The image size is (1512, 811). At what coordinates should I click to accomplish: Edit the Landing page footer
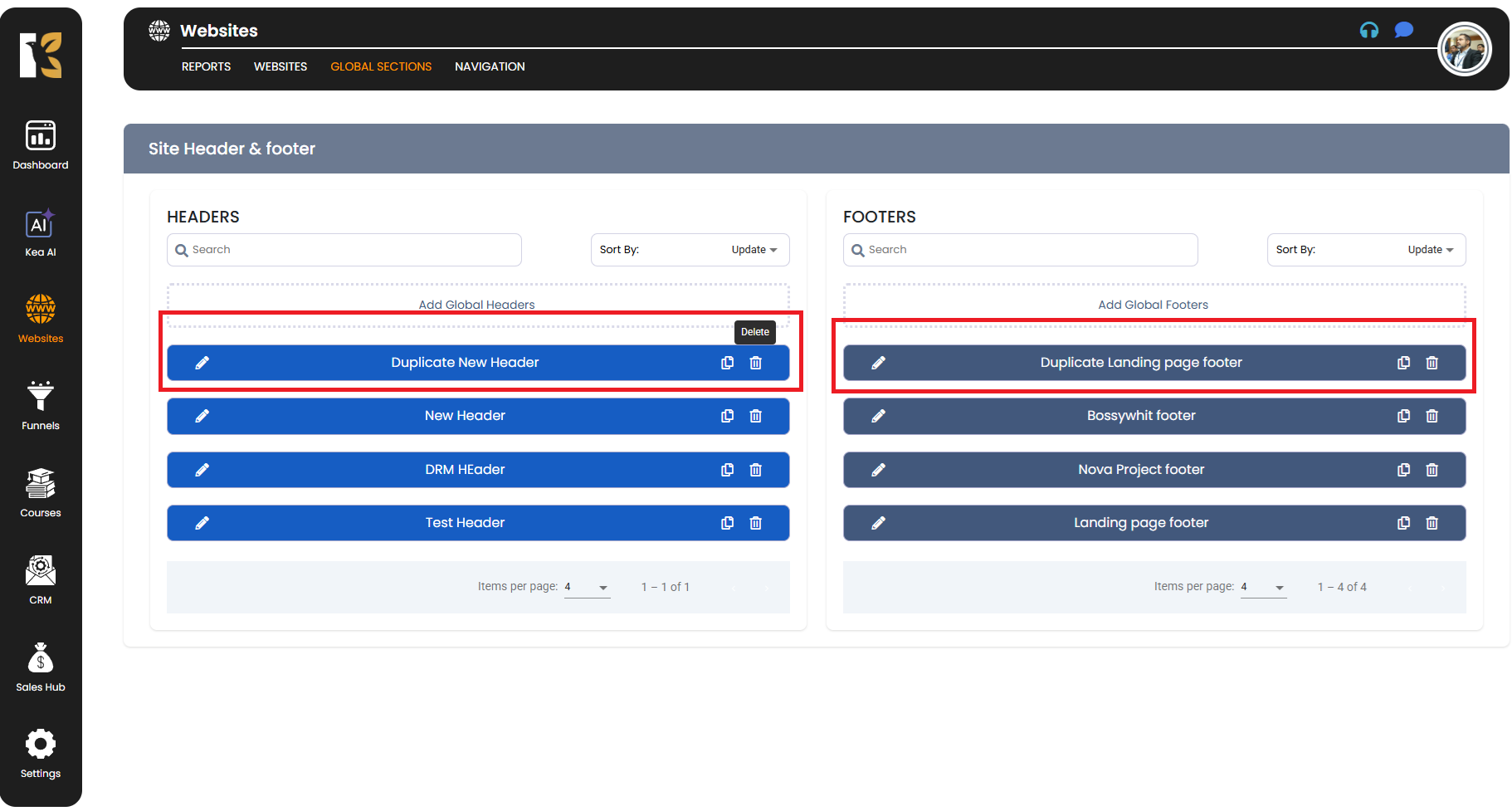878,523
